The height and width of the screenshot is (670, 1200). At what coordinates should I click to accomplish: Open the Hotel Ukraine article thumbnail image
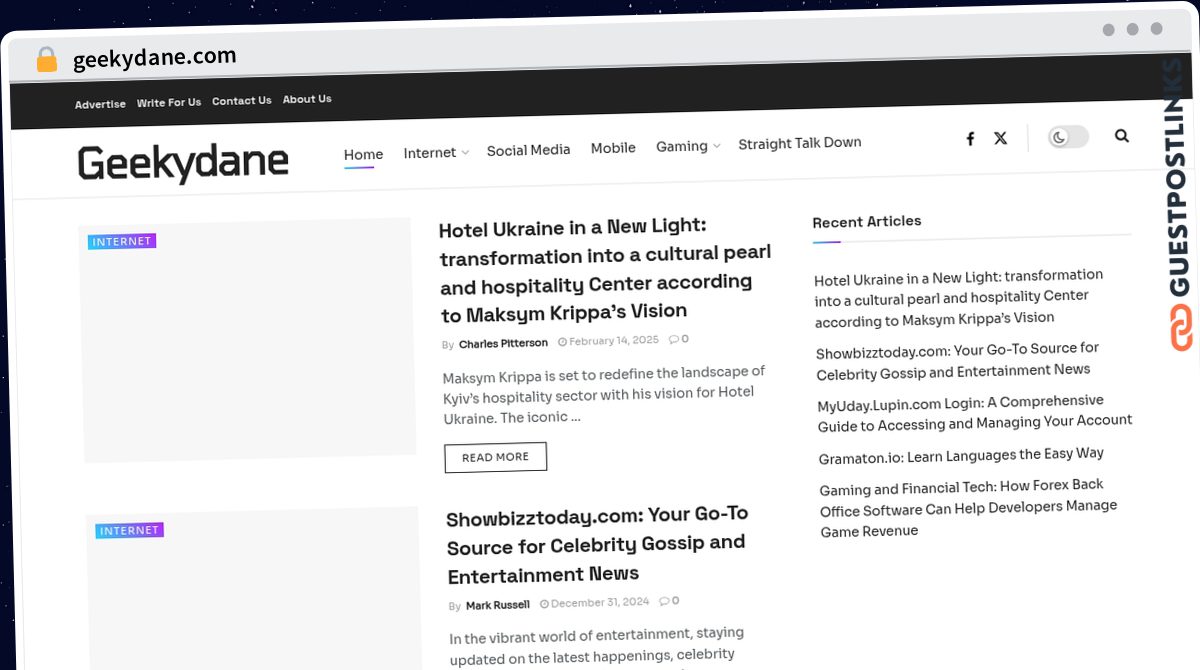[x=248, y=340]
